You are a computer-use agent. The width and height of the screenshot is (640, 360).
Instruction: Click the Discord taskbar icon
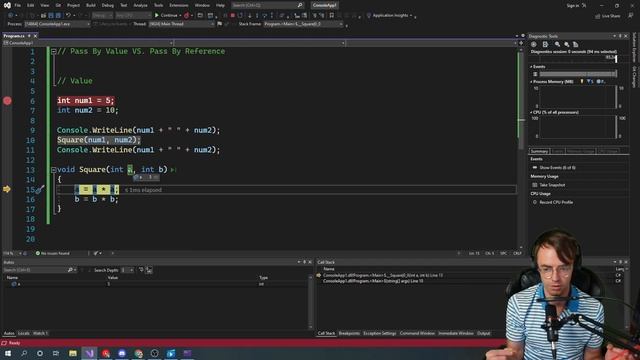pyautogui.click(x=122, y=353)
